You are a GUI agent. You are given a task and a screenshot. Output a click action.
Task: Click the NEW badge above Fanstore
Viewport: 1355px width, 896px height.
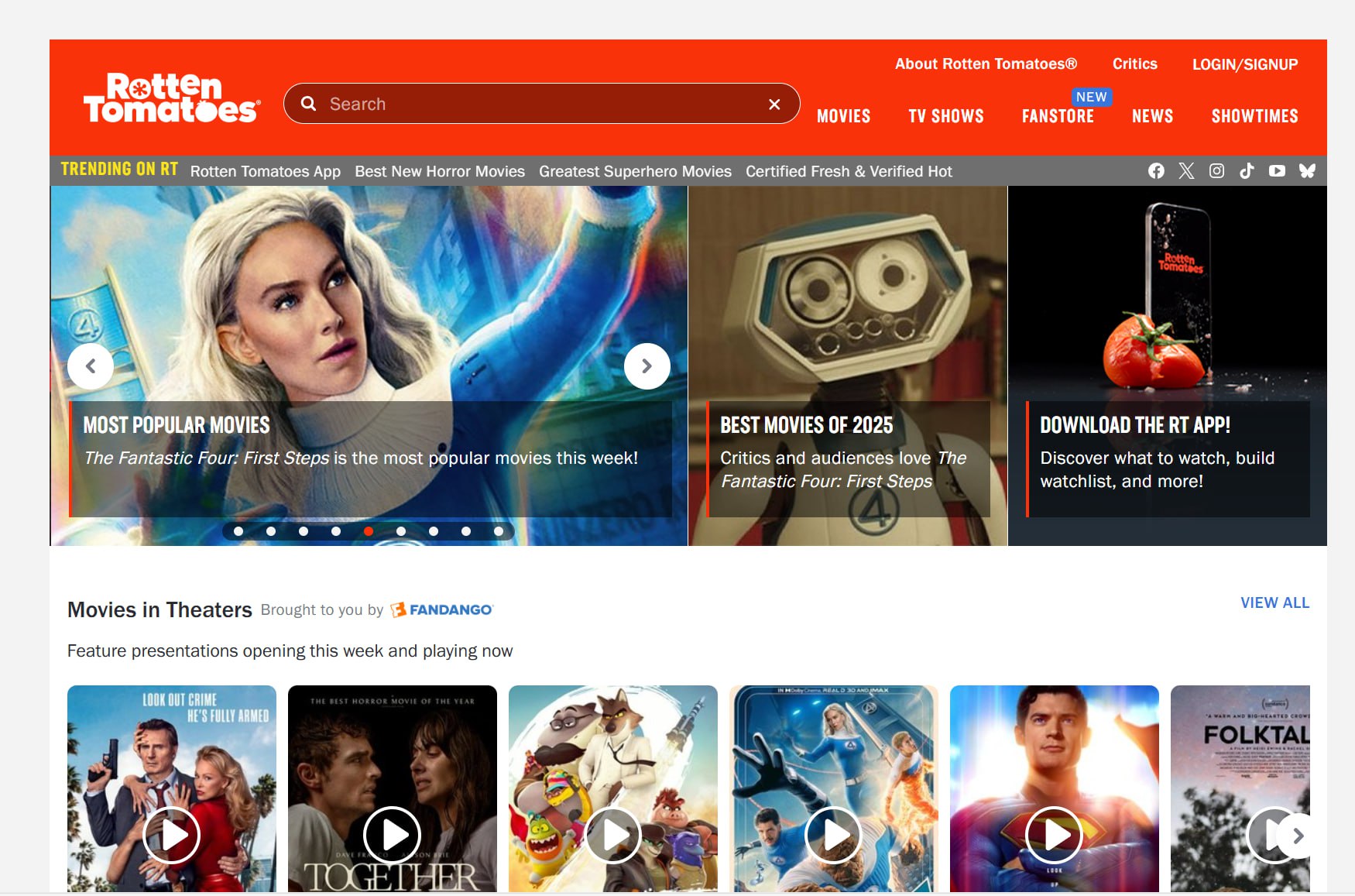[1091, 97]
